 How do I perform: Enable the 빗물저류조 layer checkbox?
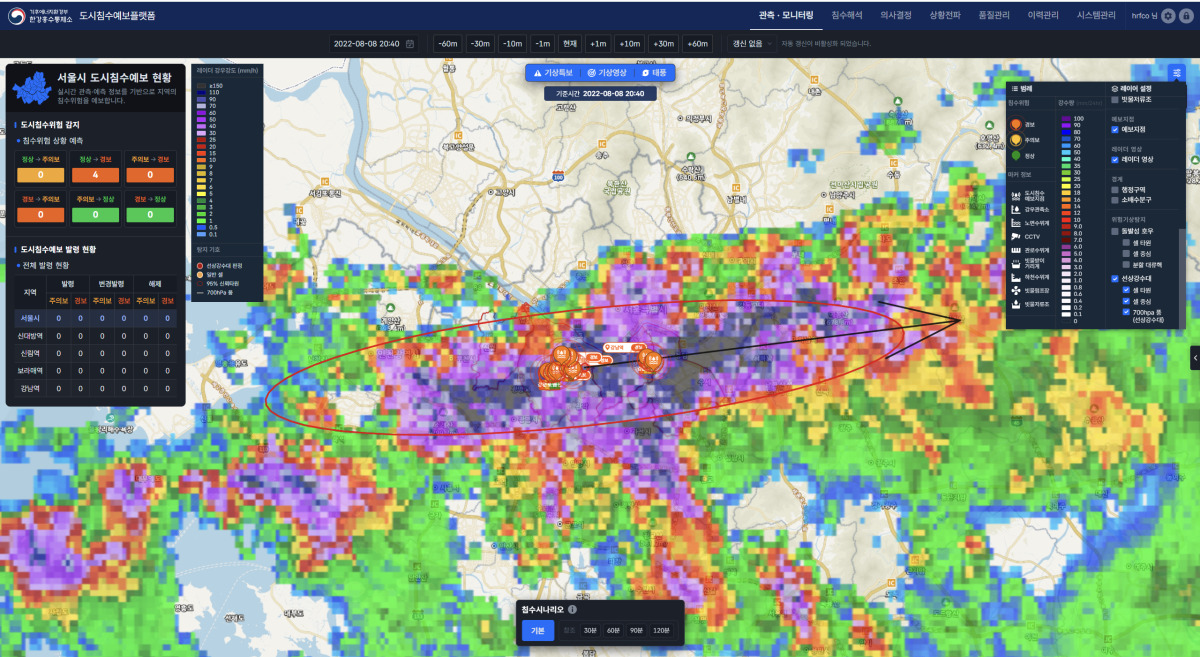pyautogui.click(x=1115, y=99)
